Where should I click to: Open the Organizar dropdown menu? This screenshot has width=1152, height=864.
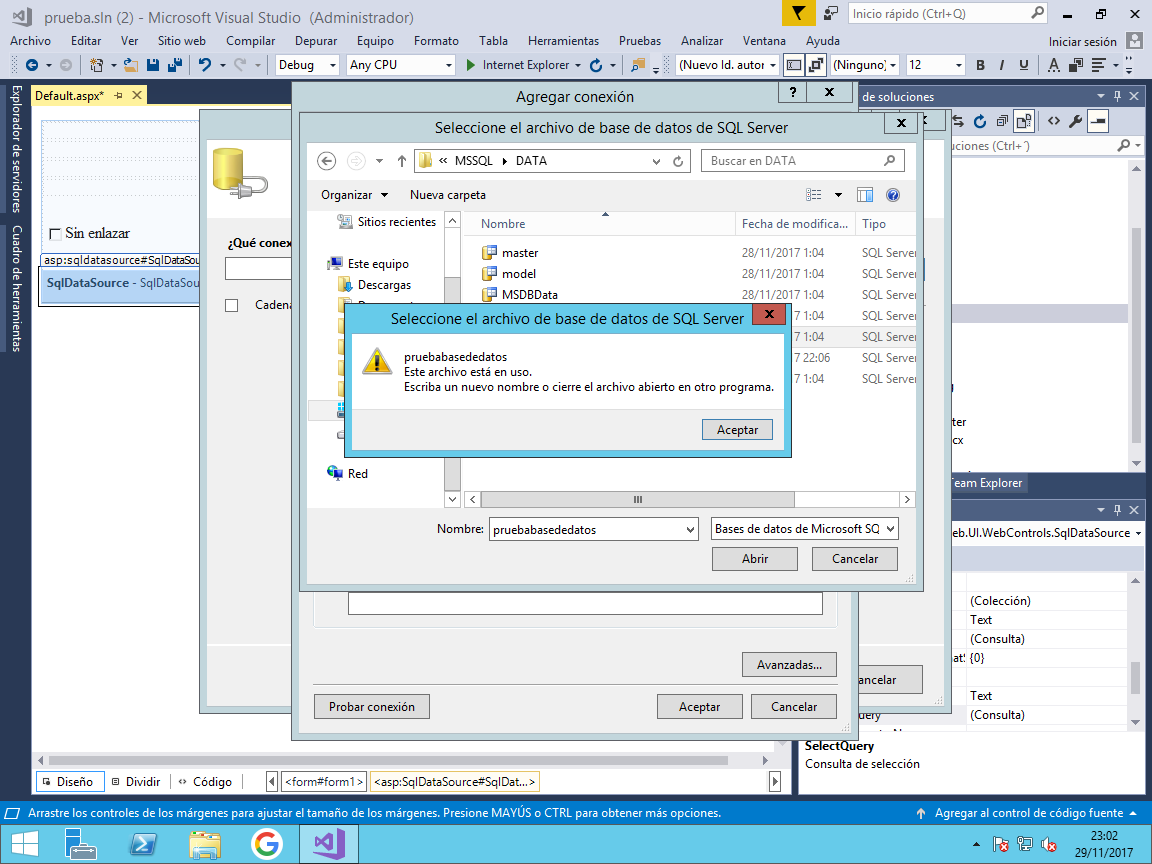354,195
